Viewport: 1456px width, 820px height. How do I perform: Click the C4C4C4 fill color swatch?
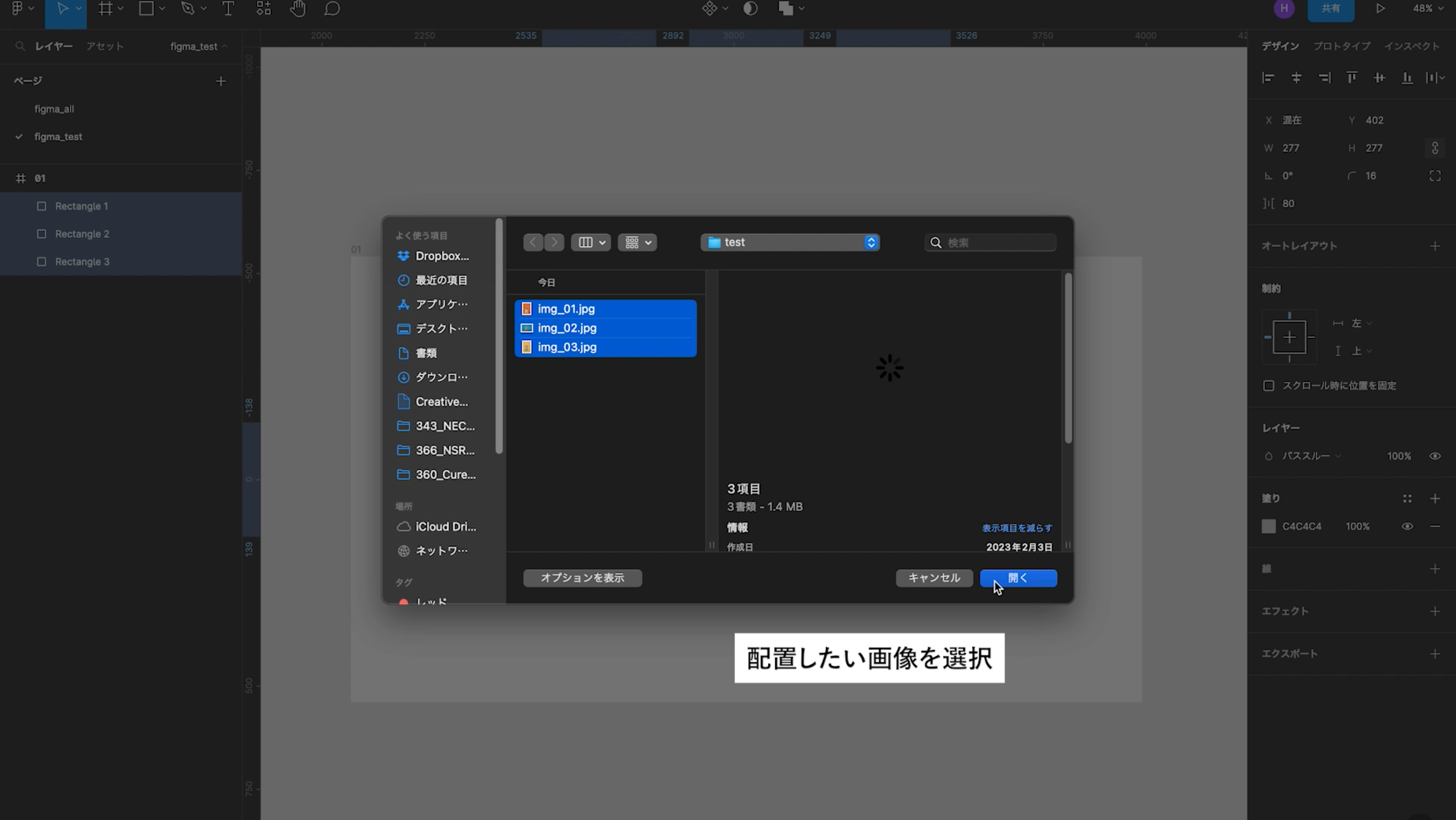pos(1268,526)
